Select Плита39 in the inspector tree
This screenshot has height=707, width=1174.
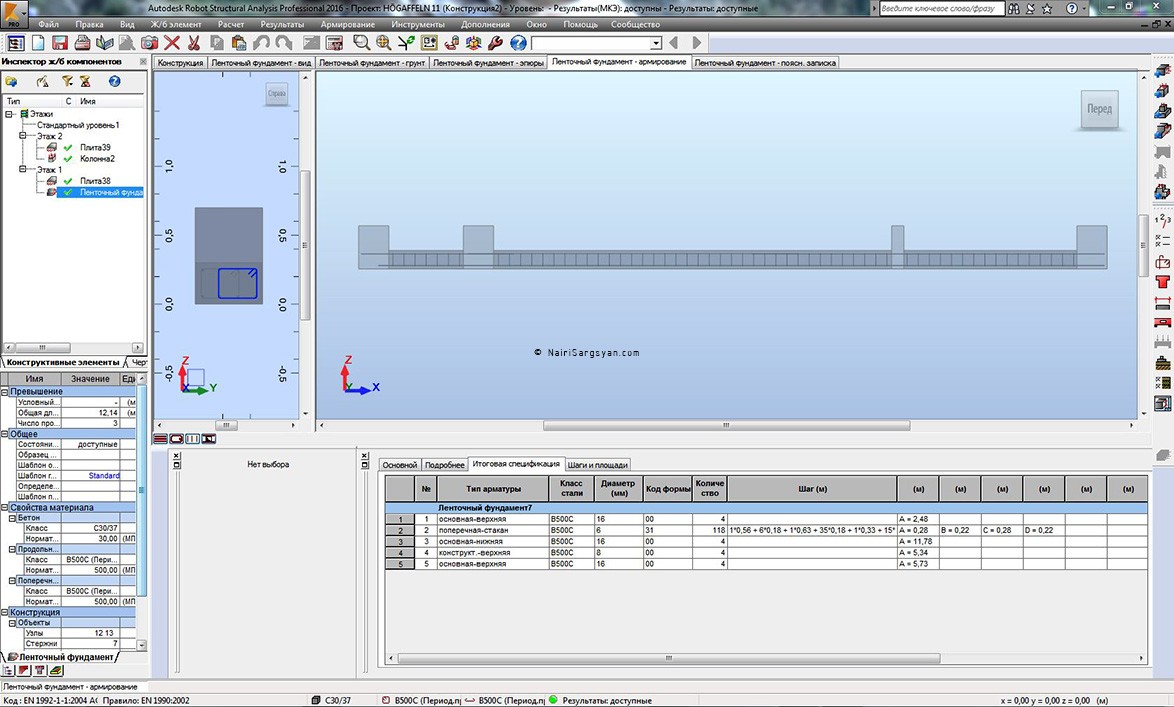coord(95,148)
